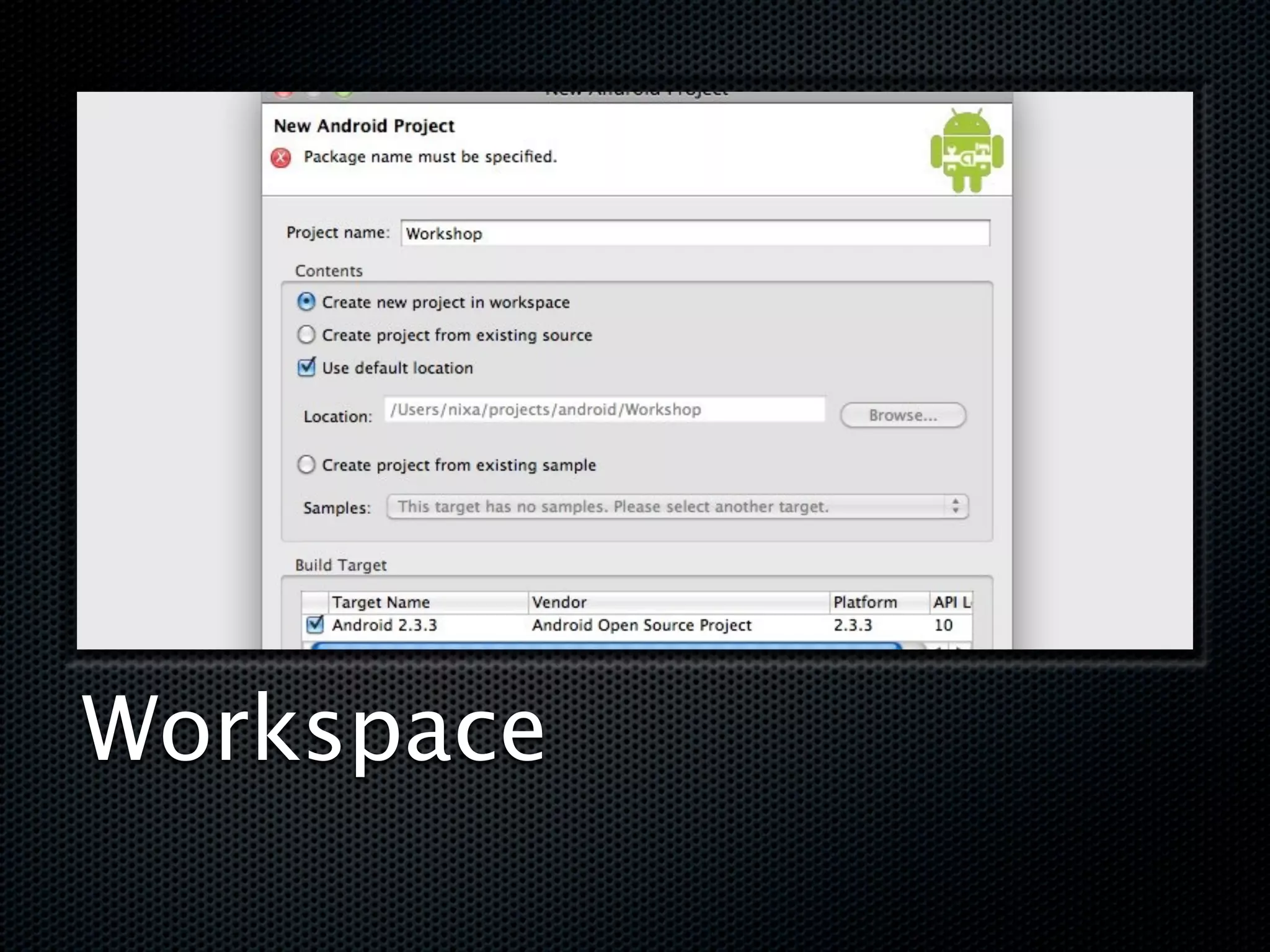
Task: Click the green window zoom button
Action: tap(344, 94)
